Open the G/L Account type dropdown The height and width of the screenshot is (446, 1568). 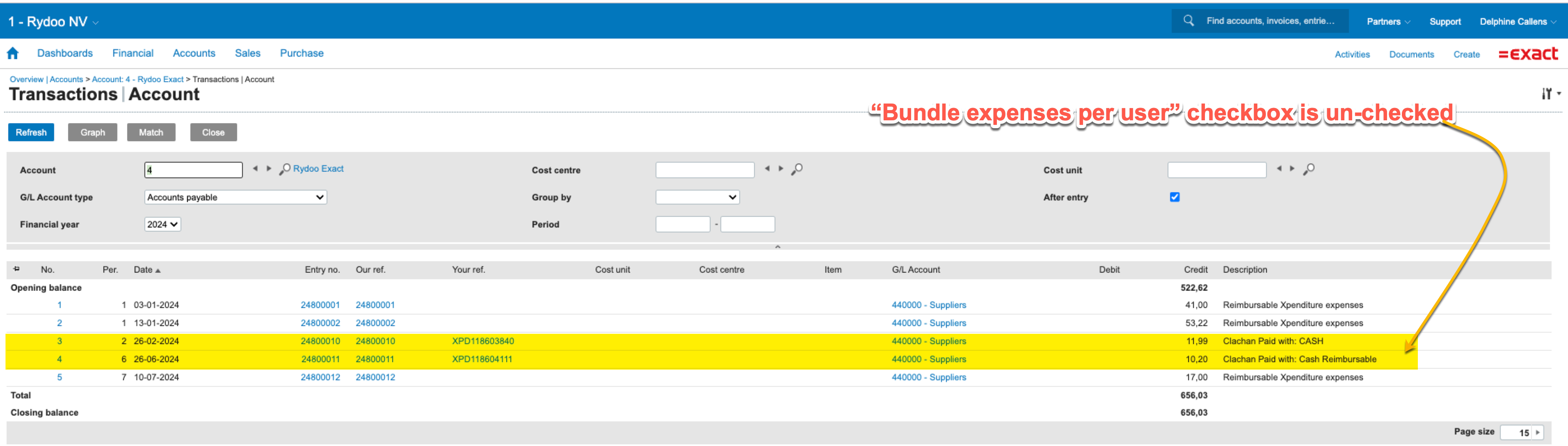click(235, 197)
